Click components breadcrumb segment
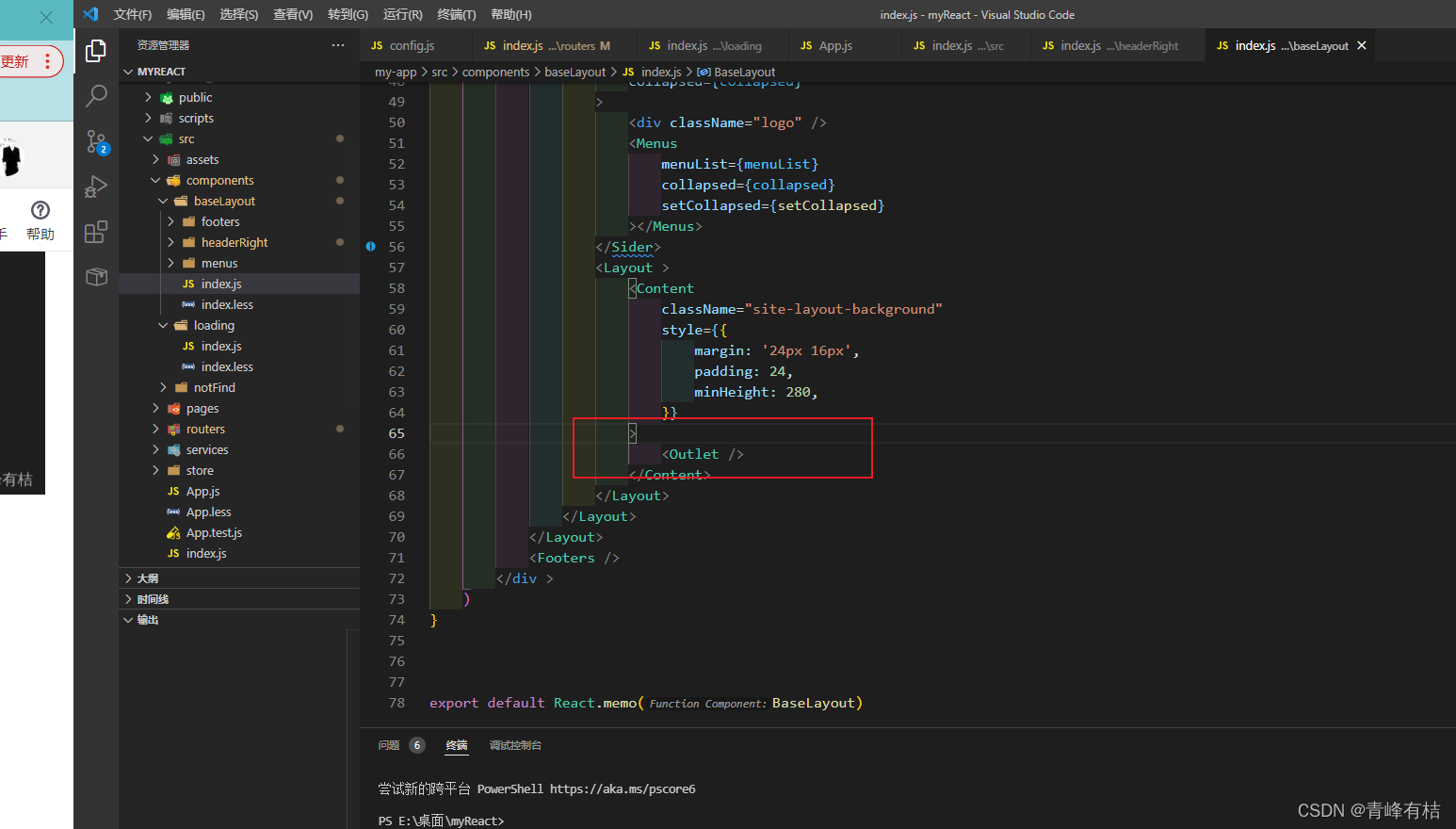Screen dimensions: 1456x829 point(495,72)
